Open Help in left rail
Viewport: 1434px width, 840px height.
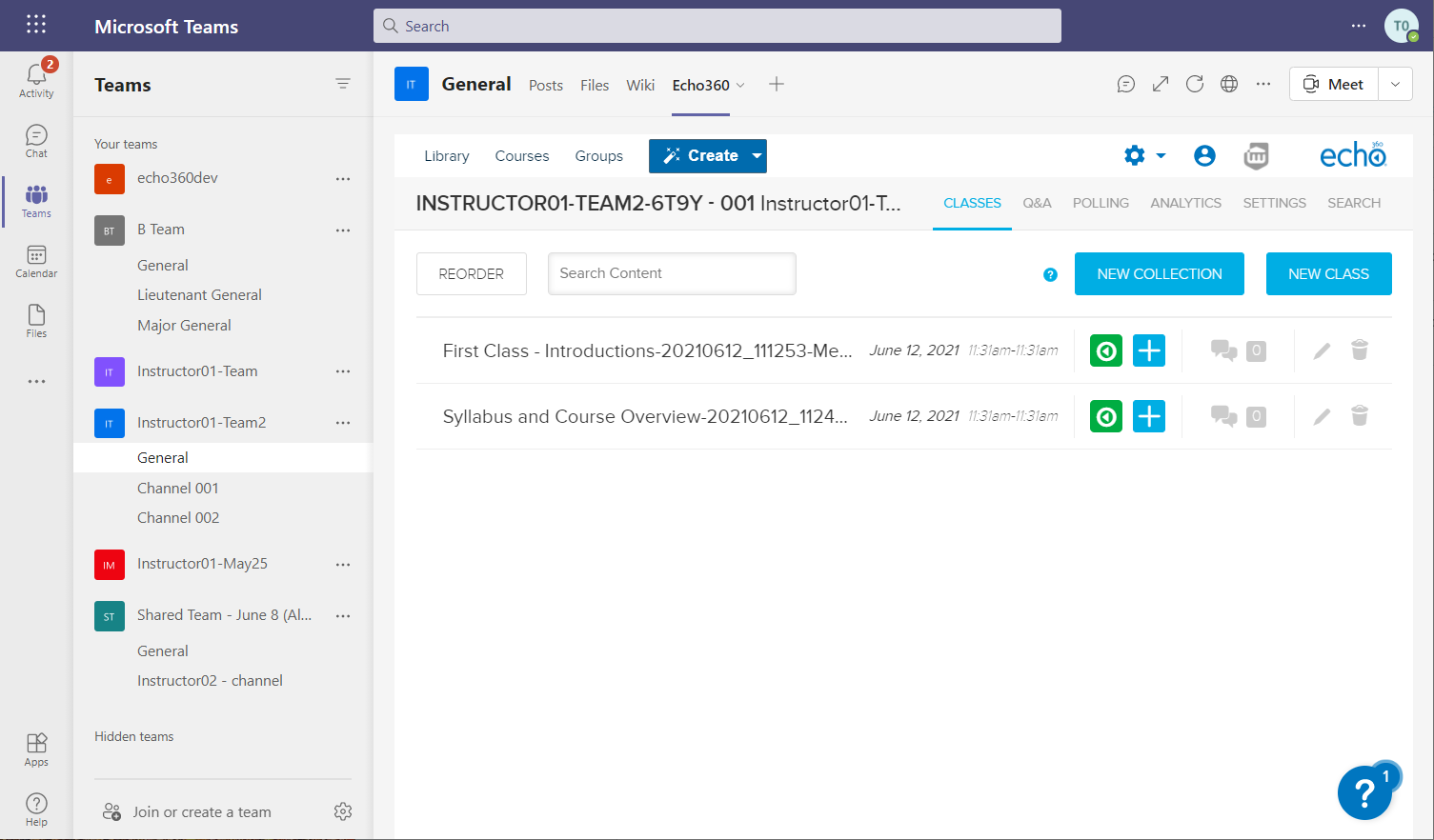(36, 810)
